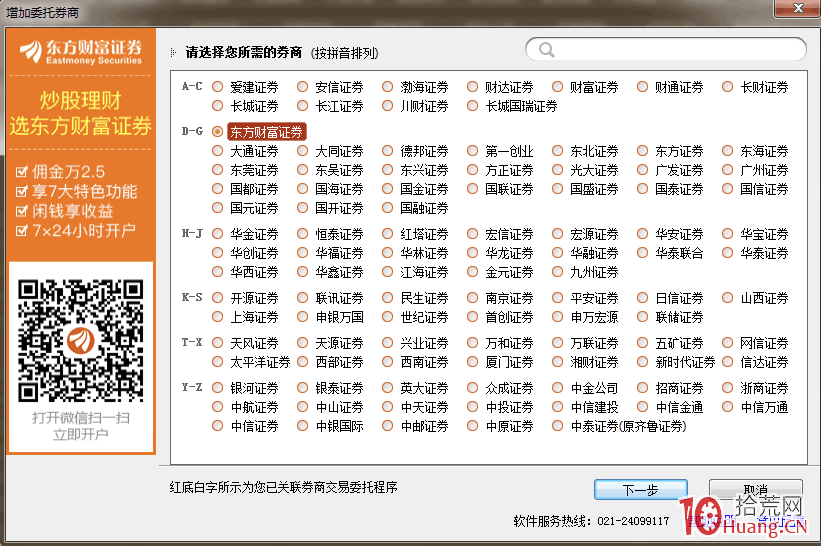Choose 兴业证券 broker
The height and width of the screenshot is (546, 821).
click(x=387, y=343)
